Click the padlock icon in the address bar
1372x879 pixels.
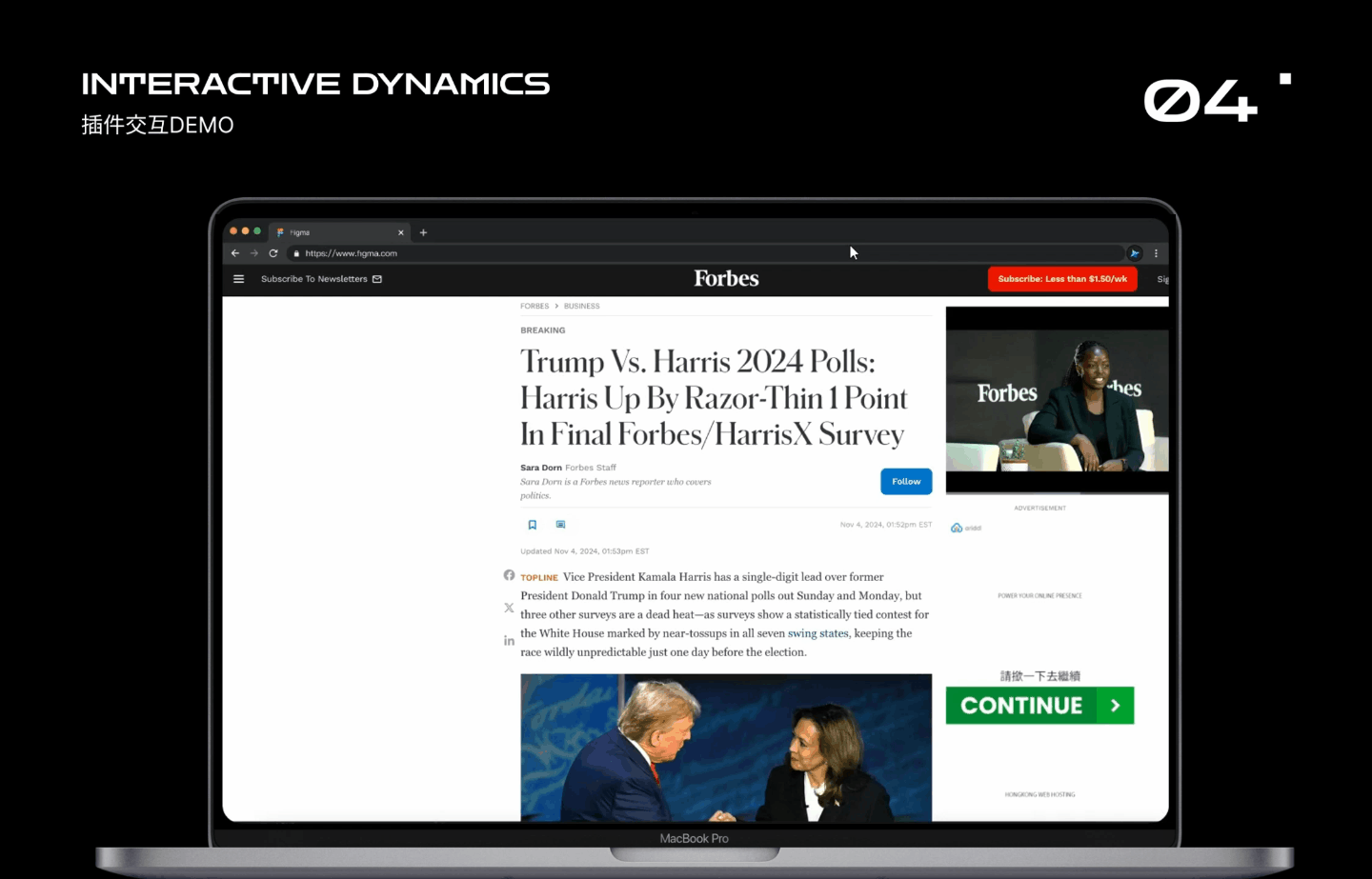point(296,253)
